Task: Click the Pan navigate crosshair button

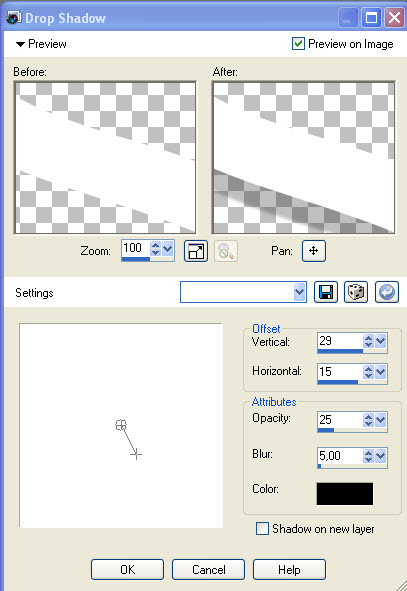Action: (314, 251)
